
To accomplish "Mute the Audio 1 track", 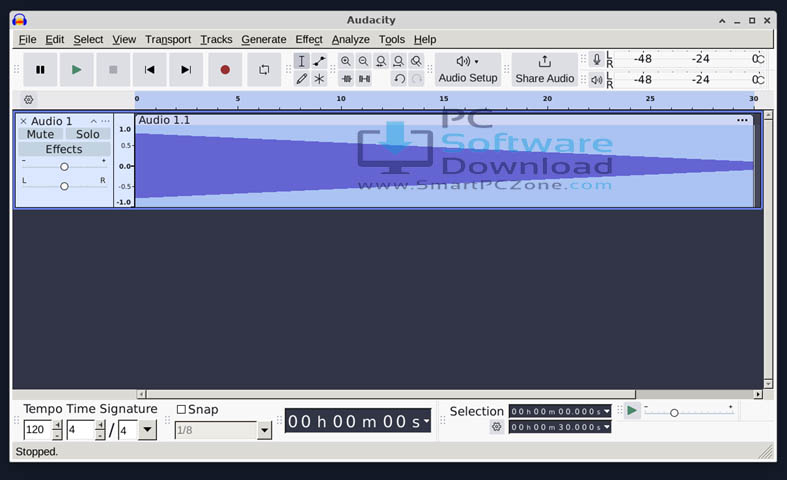I will 40,134.
